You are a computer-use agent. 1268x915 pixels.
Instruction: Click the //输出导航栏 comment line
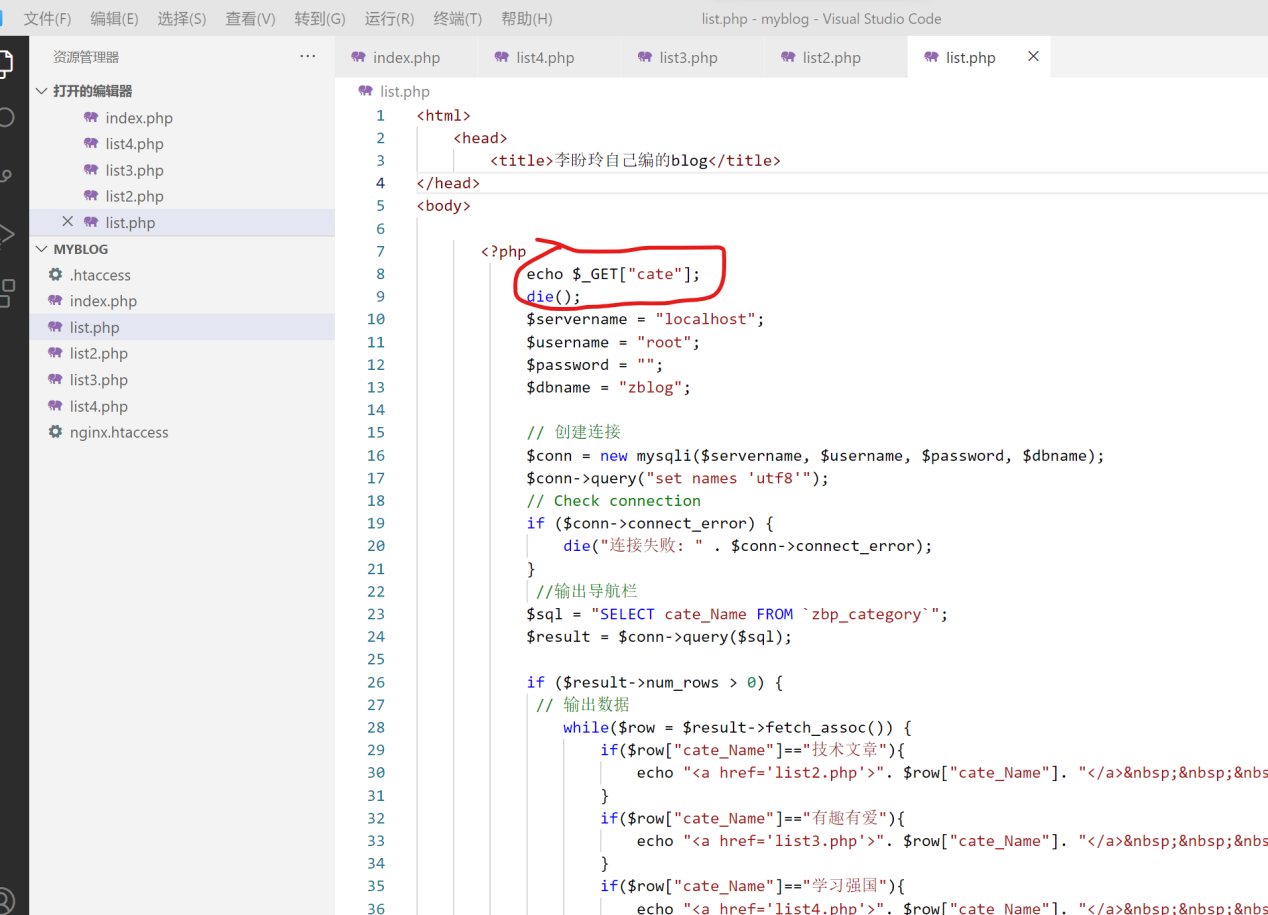[x=588, y=591]
